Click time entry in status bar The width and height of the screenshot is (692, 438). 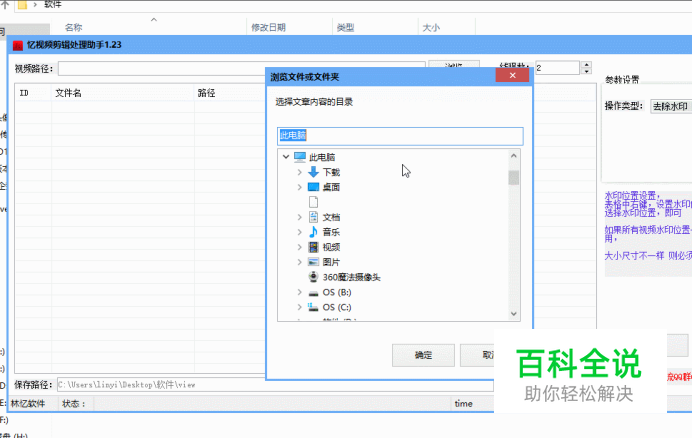(x=463, y=404)
